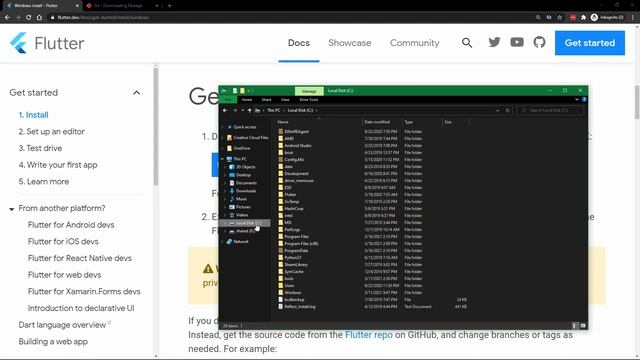Image resolution: width=640 pixels, height=360 pixels.
Task: Bookmark this page with the star icon
Action: pyautogui.click(x=560, y=17)
